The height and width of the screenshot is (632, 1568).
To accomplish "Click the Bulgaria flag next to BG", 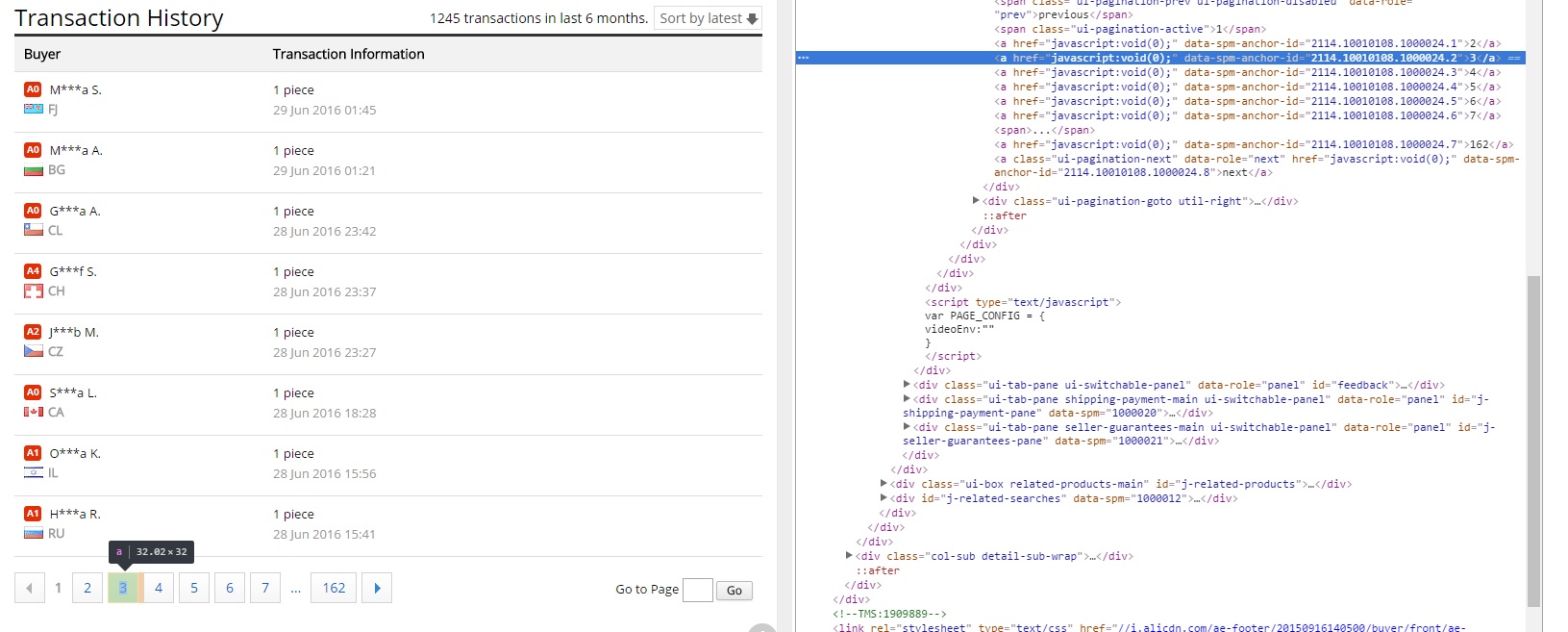I will (34, 170).
